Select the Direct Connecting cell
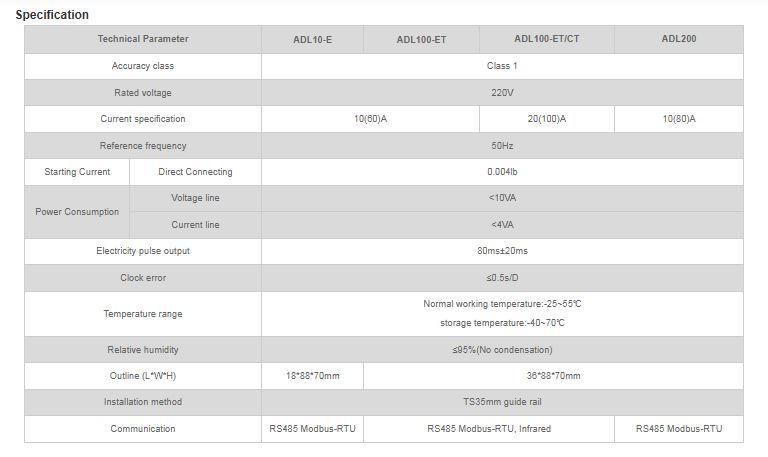The height and width of the screenshot is (457, 768). click(x=195, y=172)
